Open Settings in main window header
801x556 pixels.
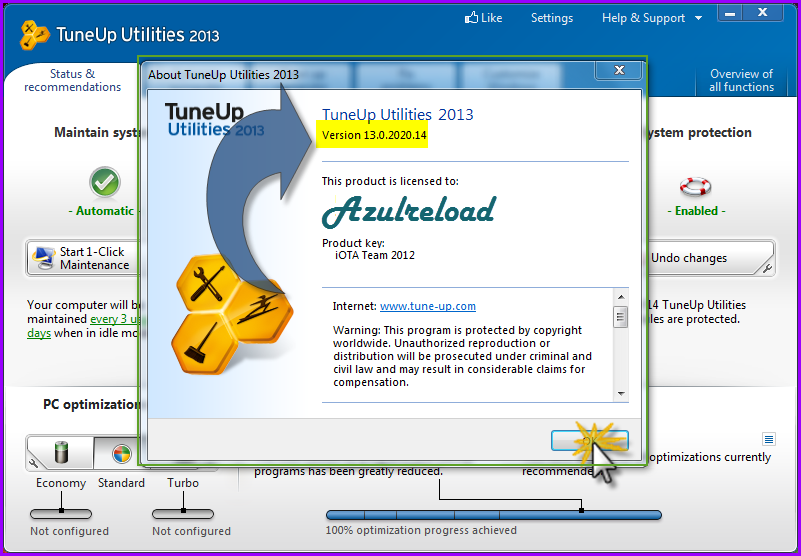(552, 18)
